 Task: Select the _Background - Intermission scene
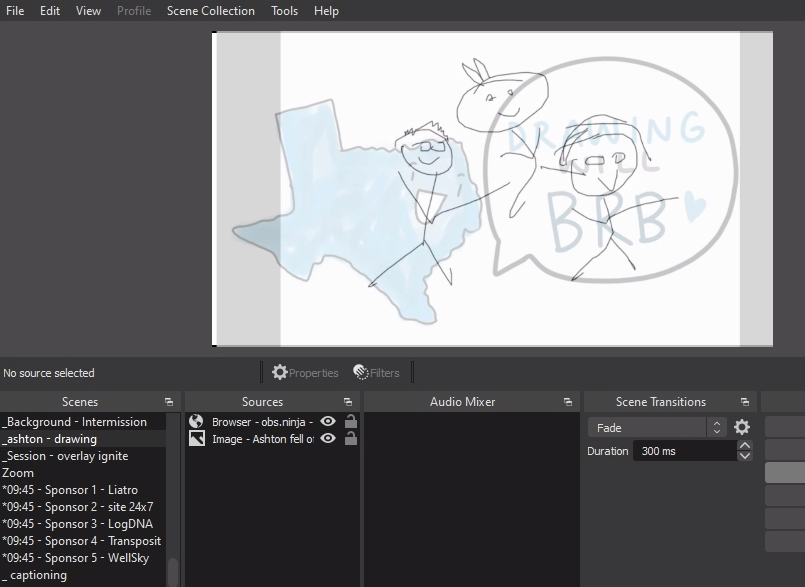(x=83, y=422)
